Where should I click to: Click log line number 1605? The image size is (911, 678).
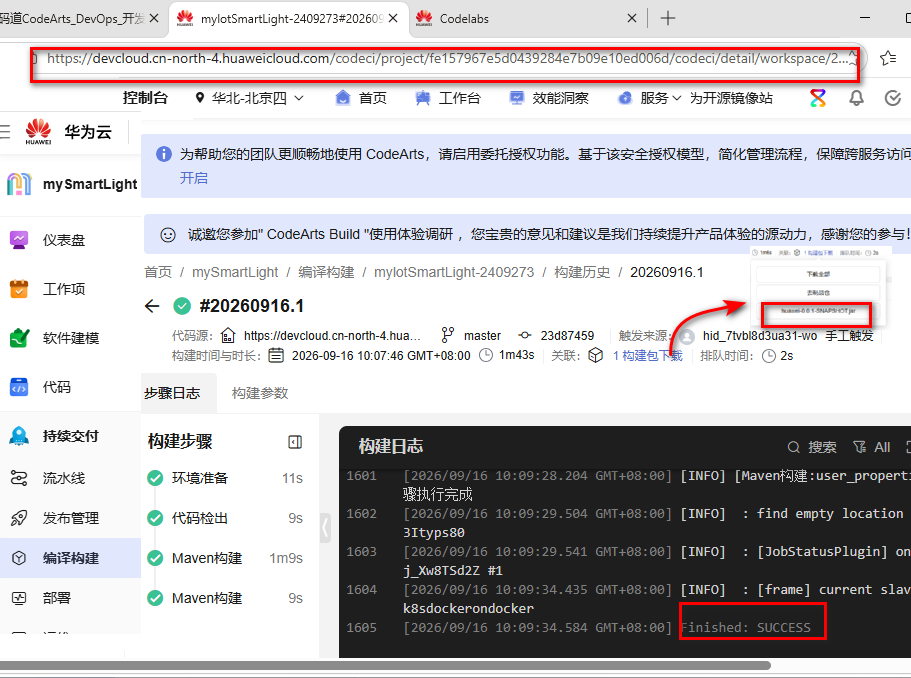click(361, 628)
